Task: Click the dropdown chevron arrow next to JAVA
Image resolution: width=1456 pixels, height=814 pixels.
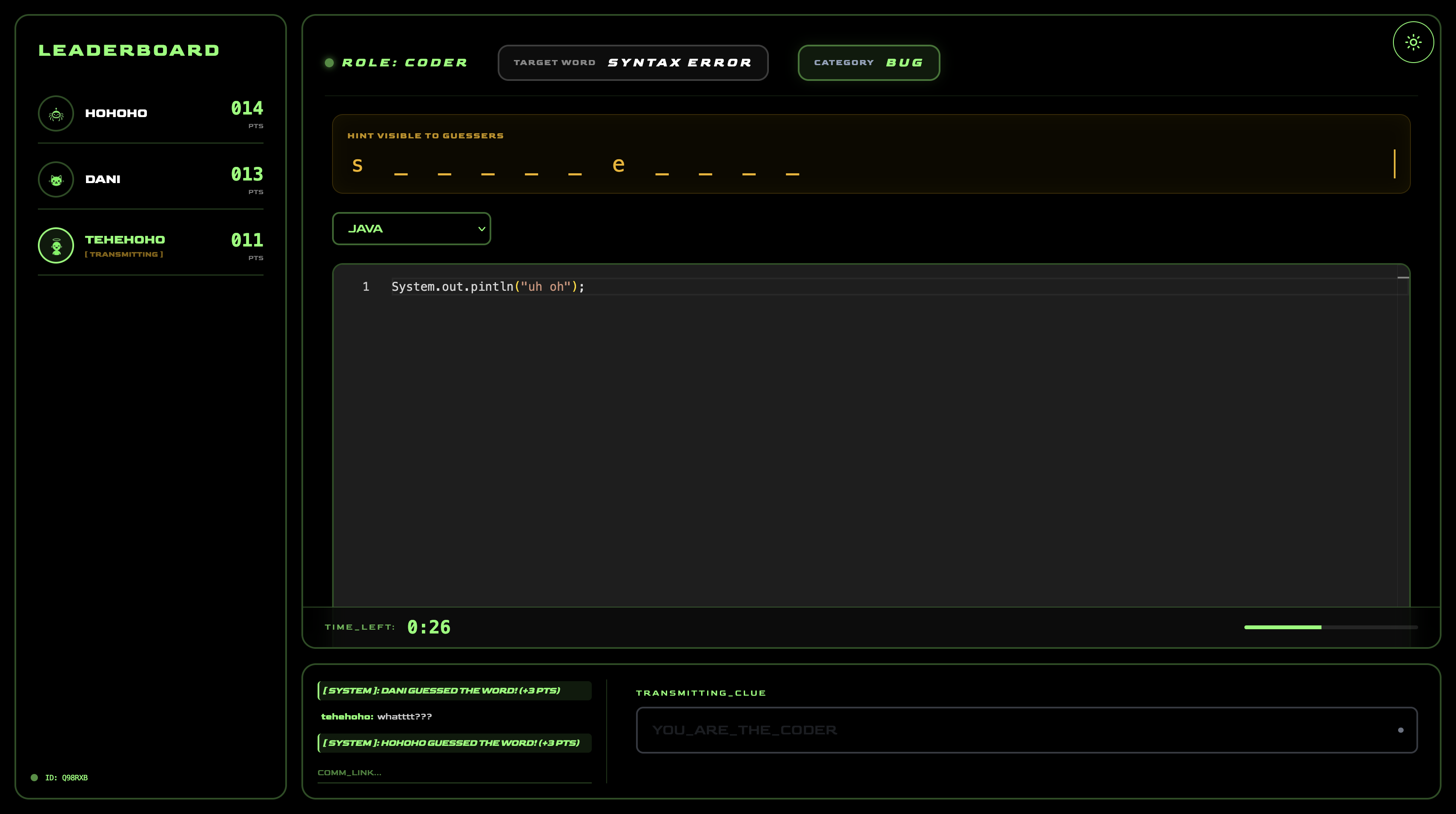Action: click(482, 229)
